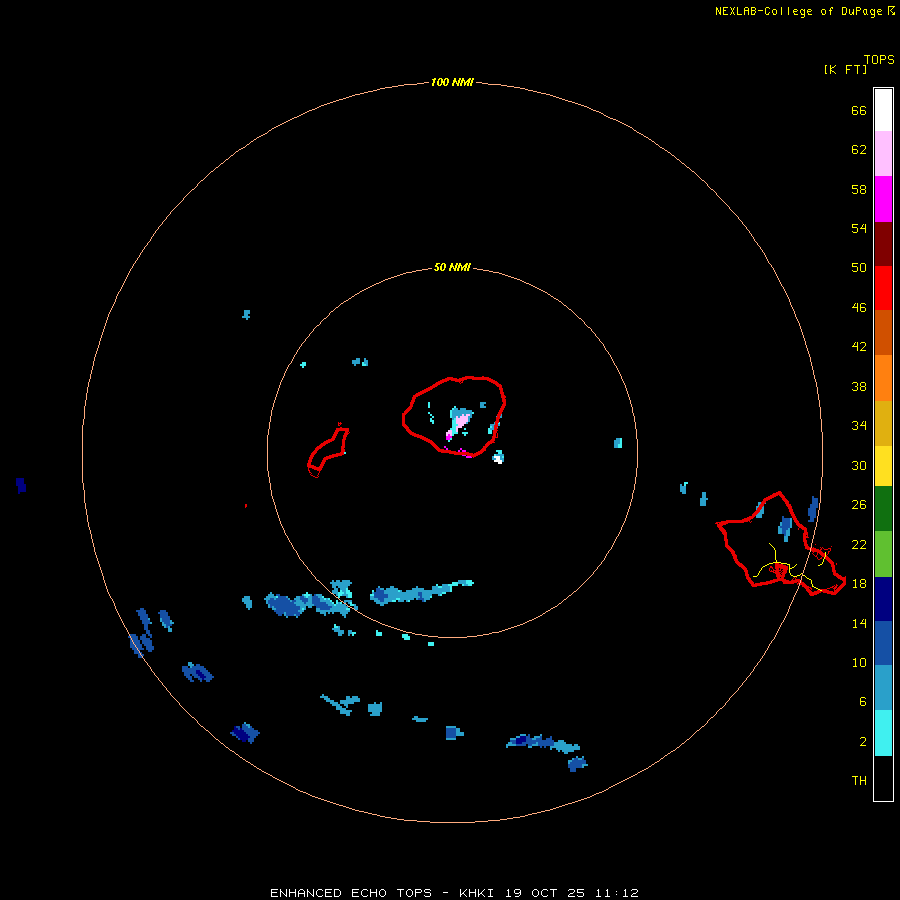Viewport: 900px width, 900px height.
Task: Click the legend value "26"
Action: pyautogui.click(x=859, y=505)
